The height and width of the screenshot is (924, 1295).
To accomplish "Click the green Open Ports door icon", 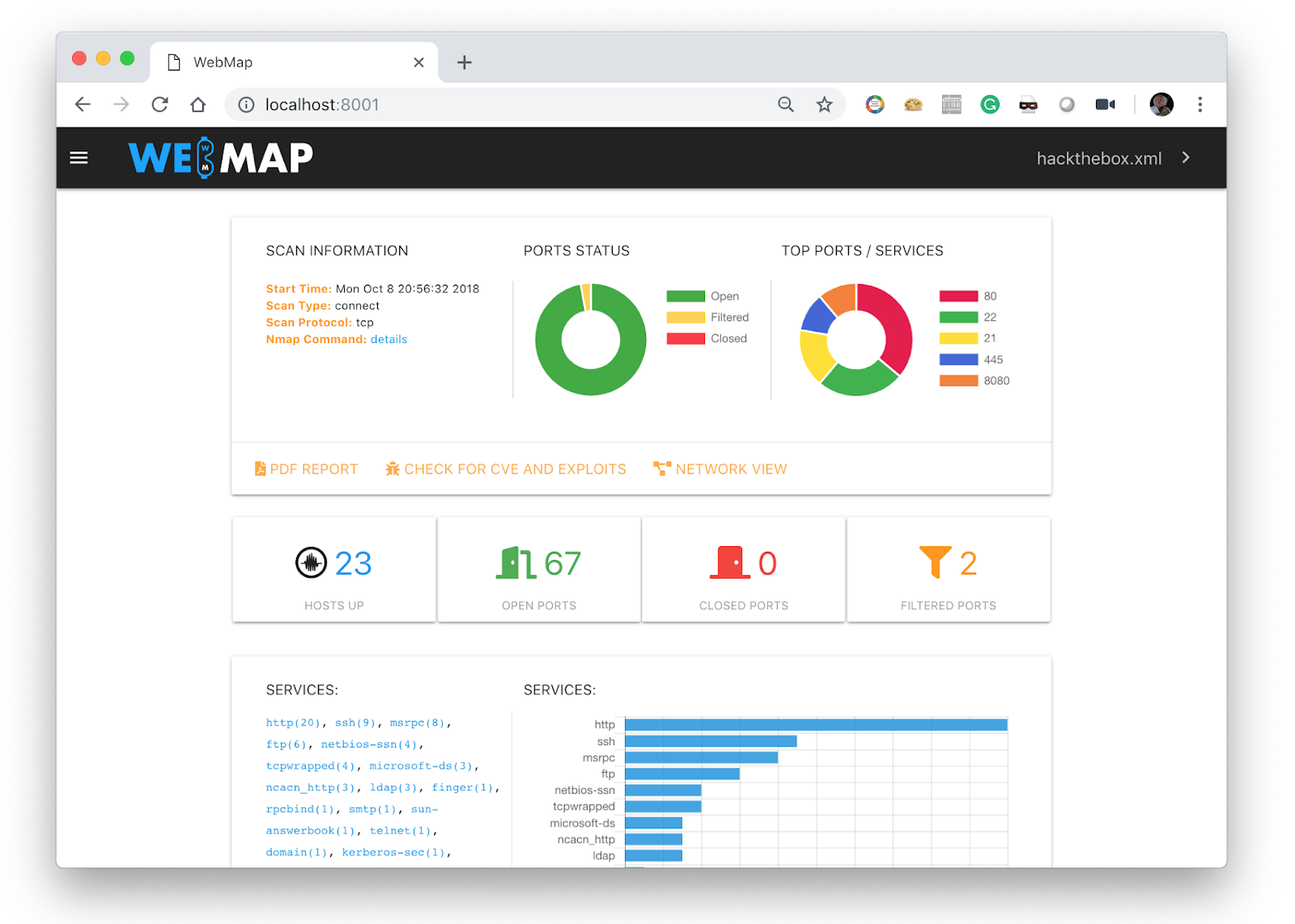I will [x=516, y=563].
